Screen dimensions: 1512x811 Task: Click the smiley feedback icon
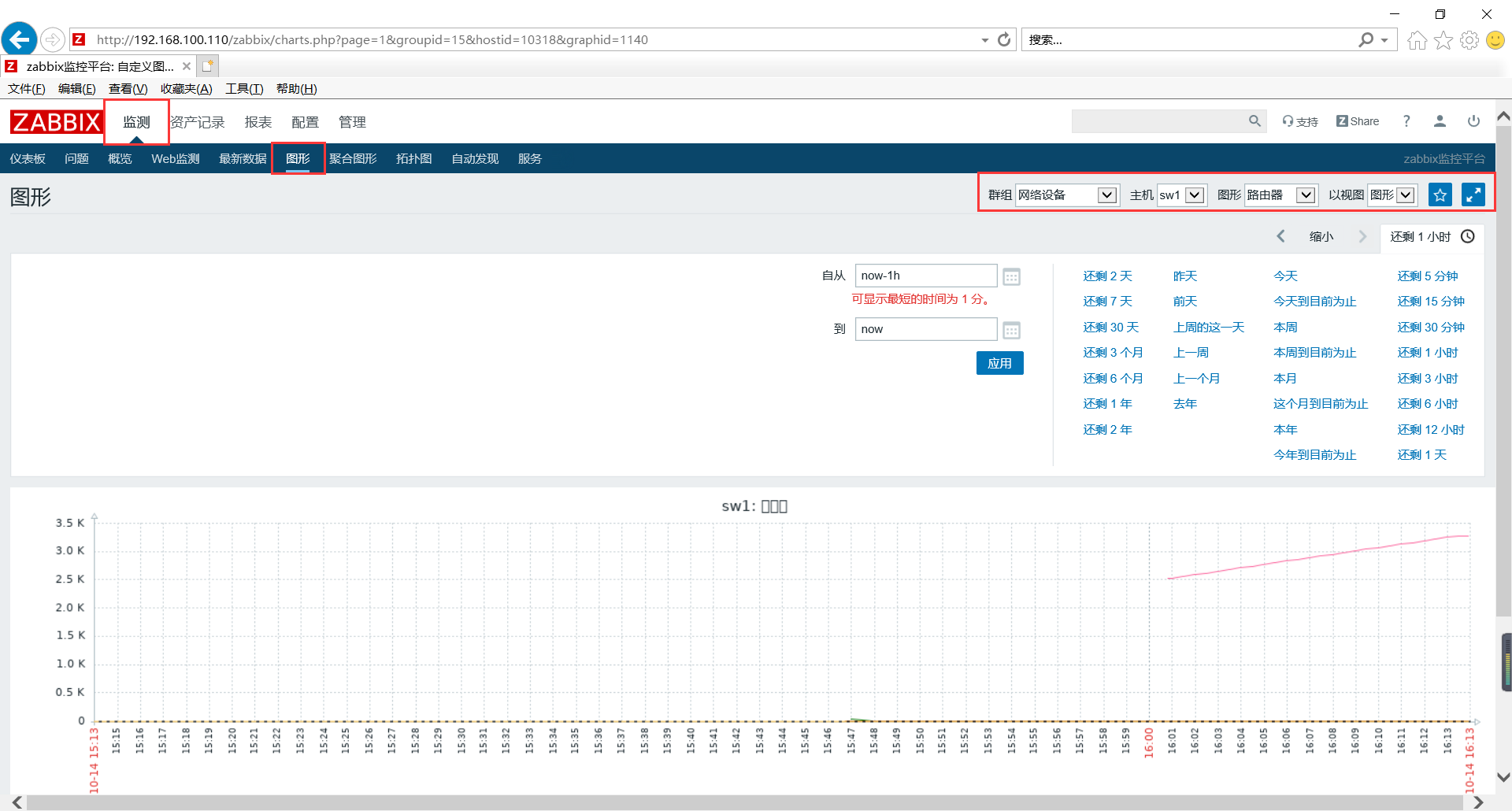[x=1495, y=40]
